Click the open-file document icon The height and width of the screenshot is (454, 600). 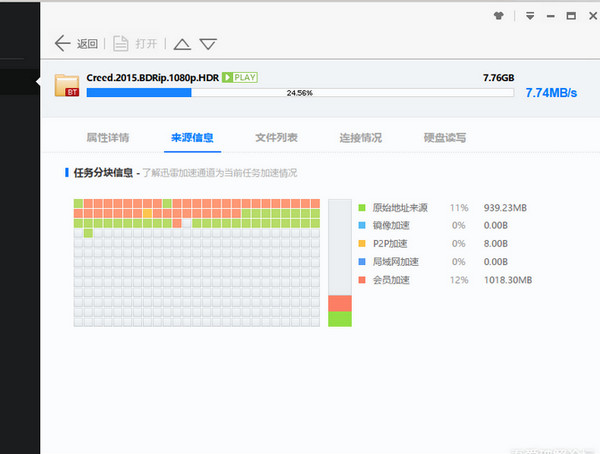tap(121, 43)
